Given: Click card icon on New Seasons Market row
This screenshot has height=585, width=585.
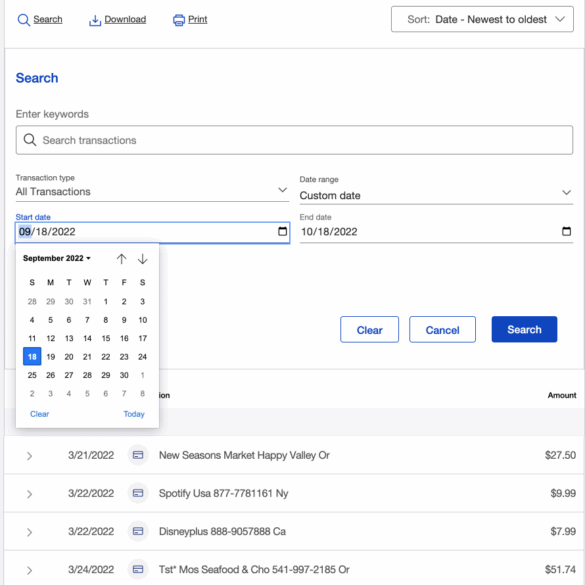Looking at the screenshot, I should (x=138, y=455).
